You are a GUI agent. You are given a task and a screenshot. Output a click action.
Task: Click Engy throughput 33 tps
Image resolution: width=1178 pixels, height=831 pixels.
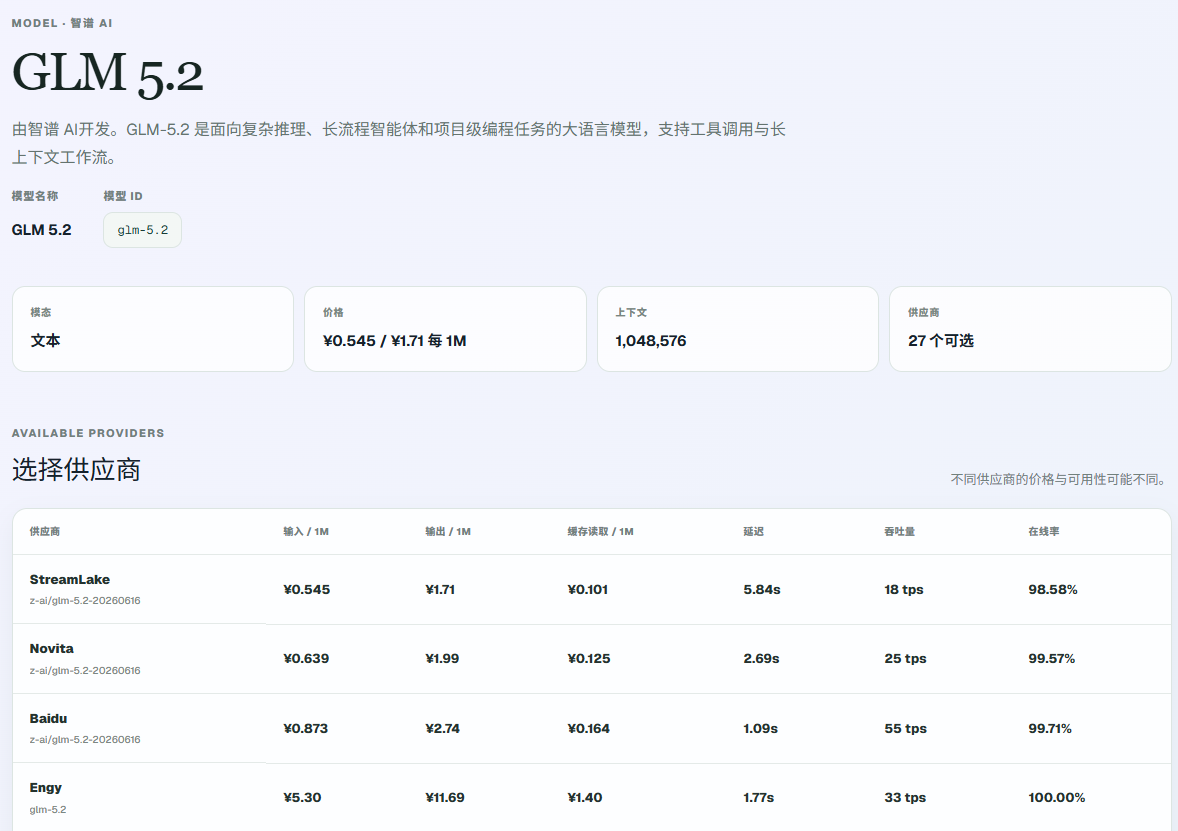tap(905, 798)
